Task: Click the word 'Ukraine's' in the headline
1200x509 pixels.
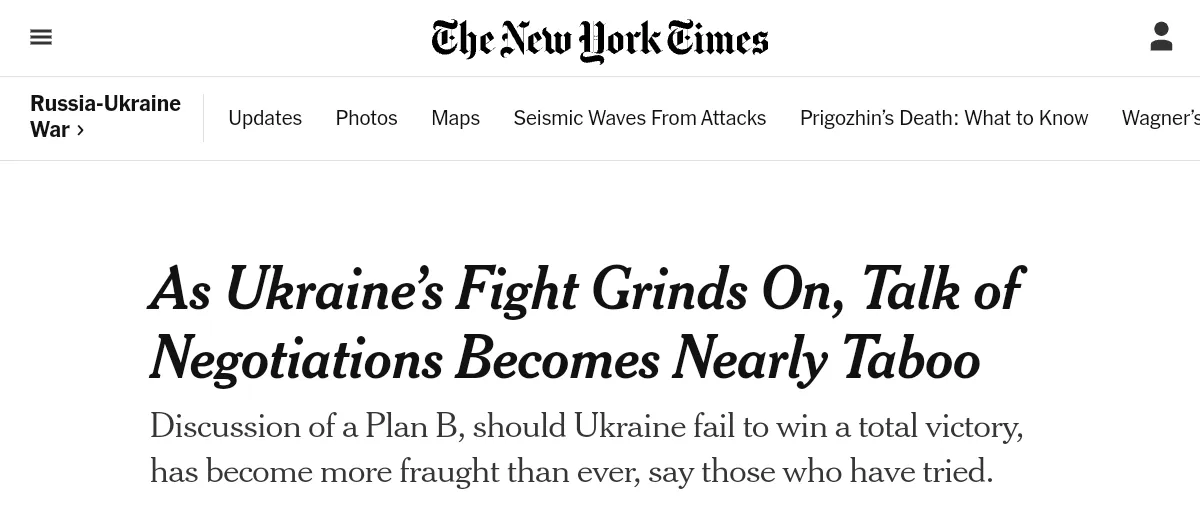Action: tap(334, 291)
